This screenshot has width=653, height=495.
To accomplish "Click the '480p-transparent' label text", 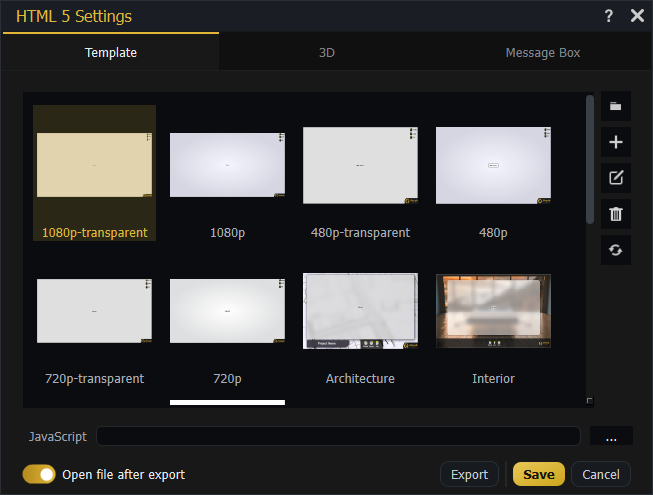I will coord(360,232).
